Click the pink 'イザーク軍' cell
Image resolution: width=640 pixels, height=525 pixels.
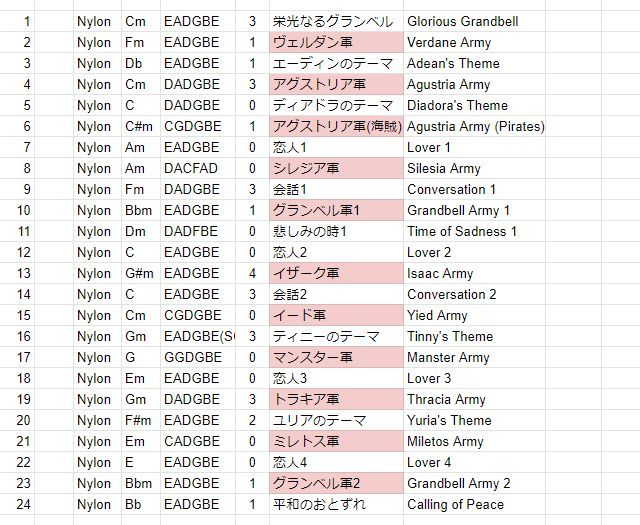click(336, 273)
